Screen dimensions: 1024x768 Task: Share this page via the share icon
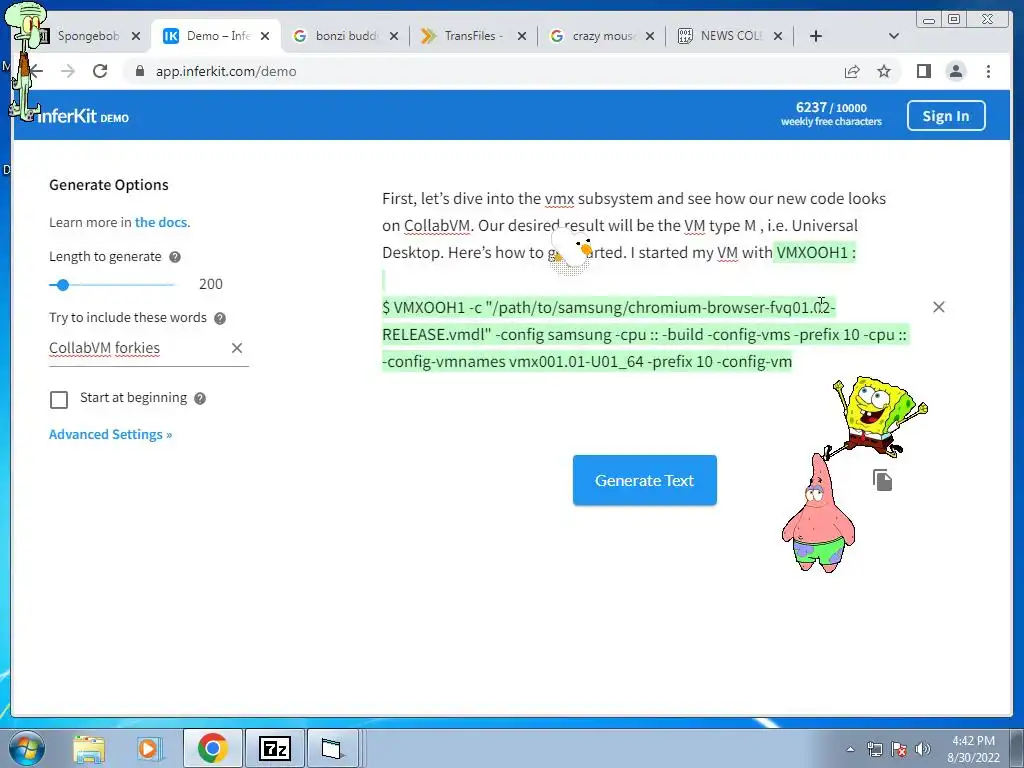[x=852, y=71]
